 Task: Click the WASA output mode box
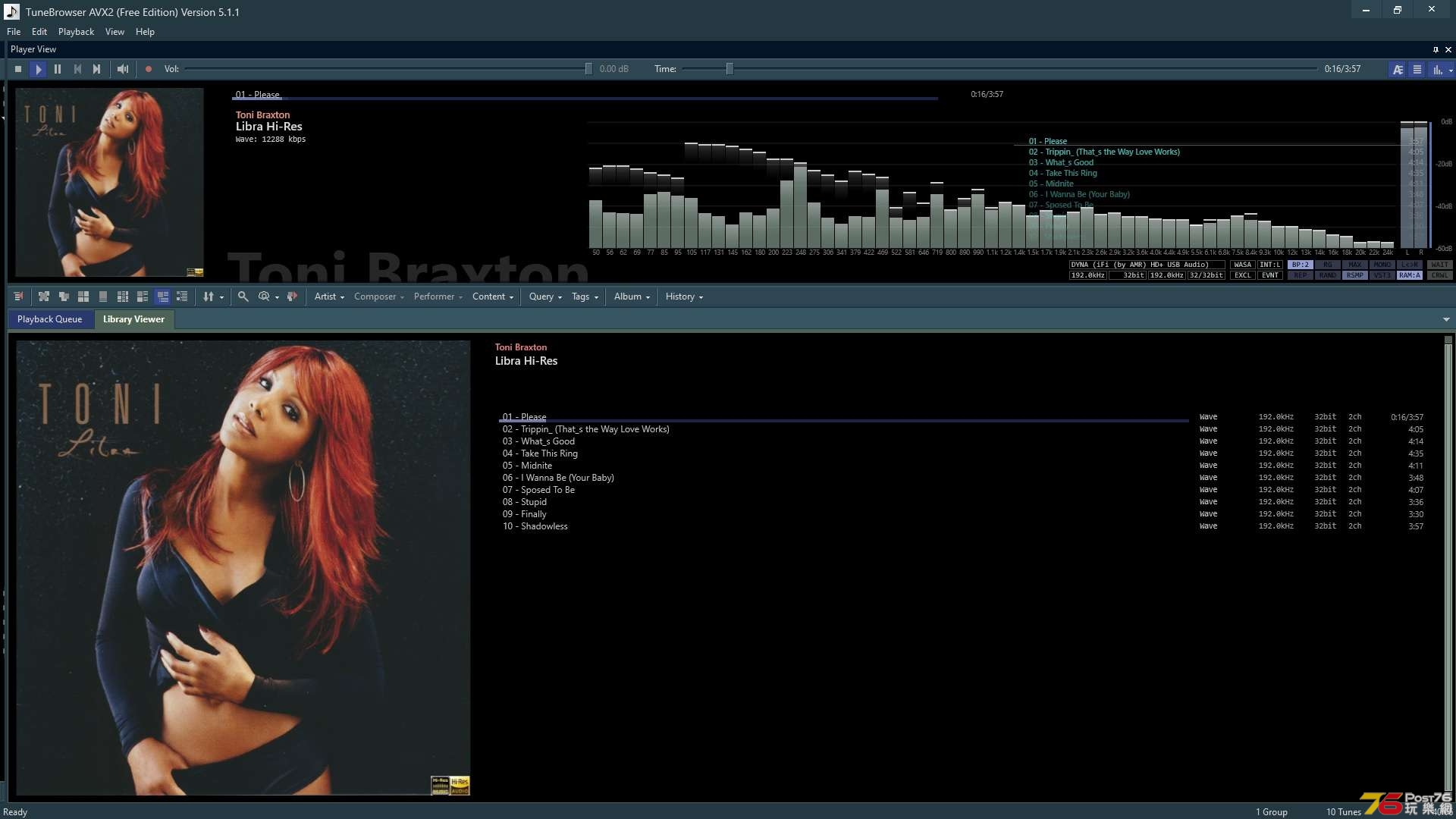click(x=1243, y=265)
